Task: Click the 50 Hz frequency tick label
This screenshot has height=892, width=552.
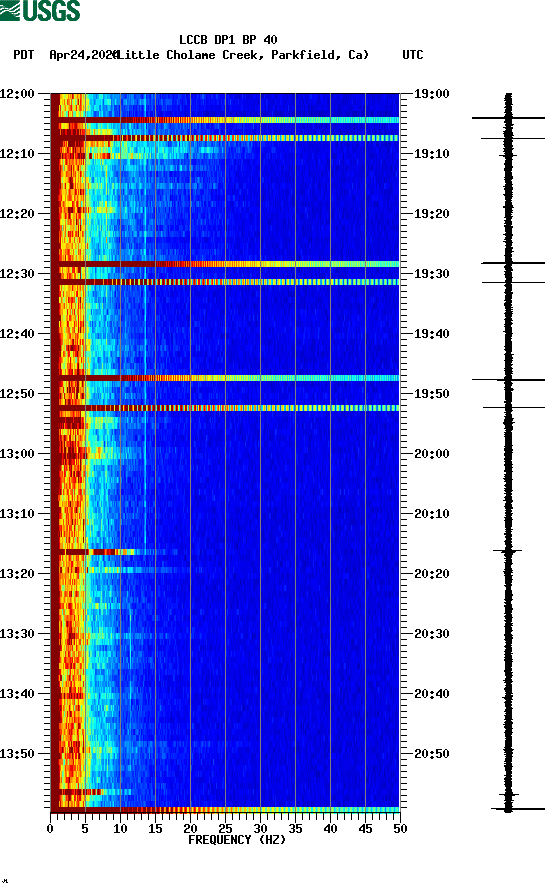Action: (x=400, y=829)
